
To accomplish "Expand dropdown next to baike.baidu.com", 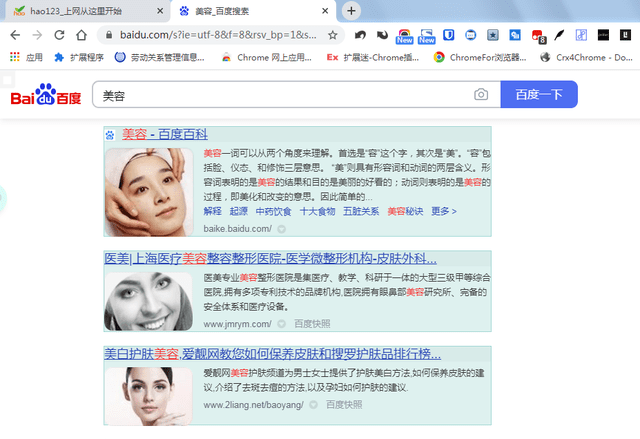I will point(281,229).
